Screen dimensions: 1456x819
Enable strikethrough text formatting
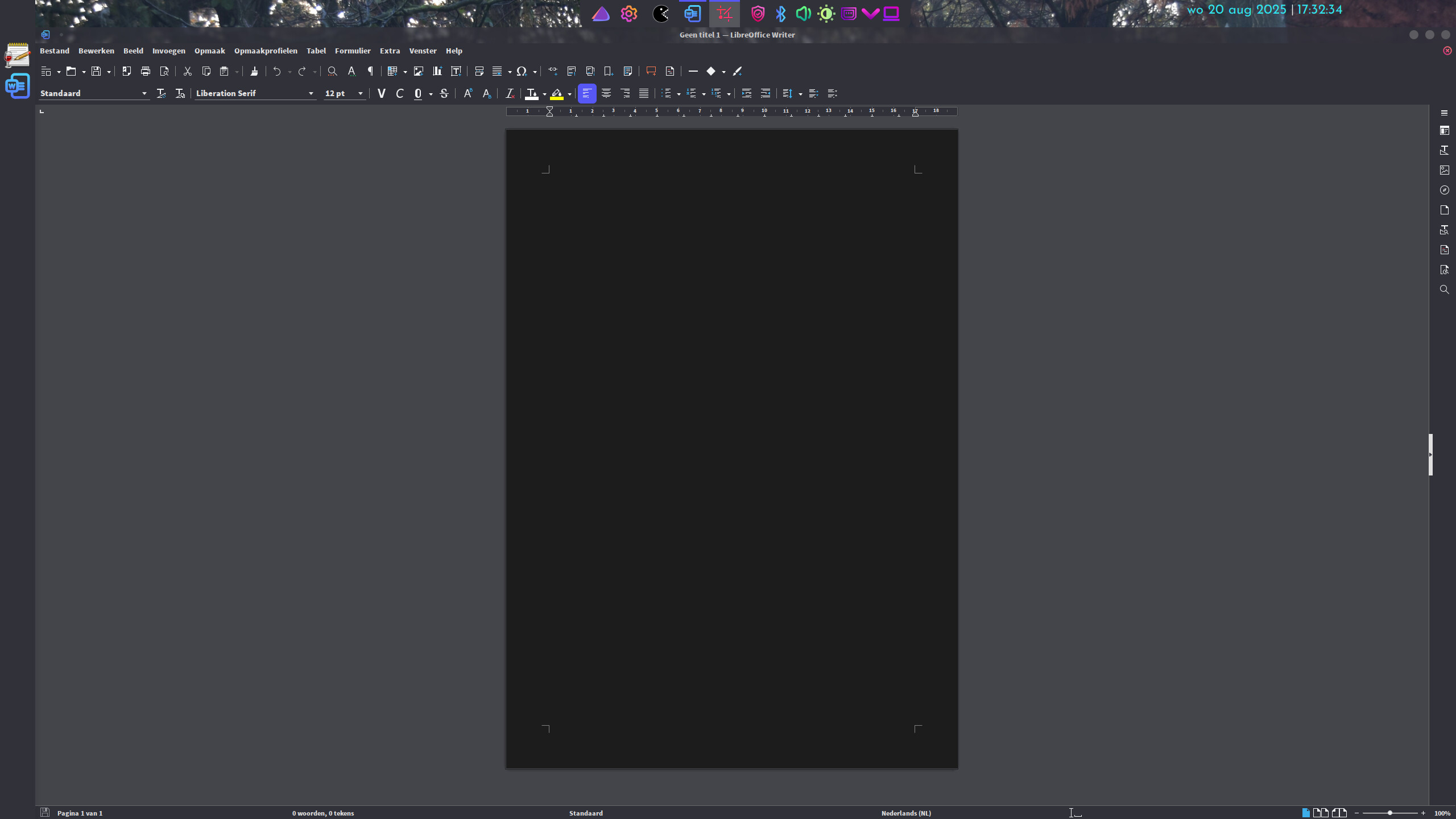444,94
